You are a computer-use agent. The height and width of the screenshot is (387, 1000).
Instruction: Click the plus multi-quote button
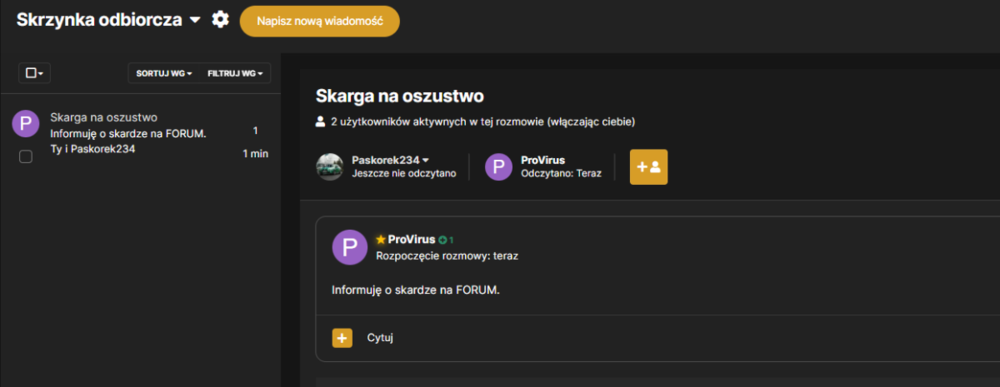[342, 337]
